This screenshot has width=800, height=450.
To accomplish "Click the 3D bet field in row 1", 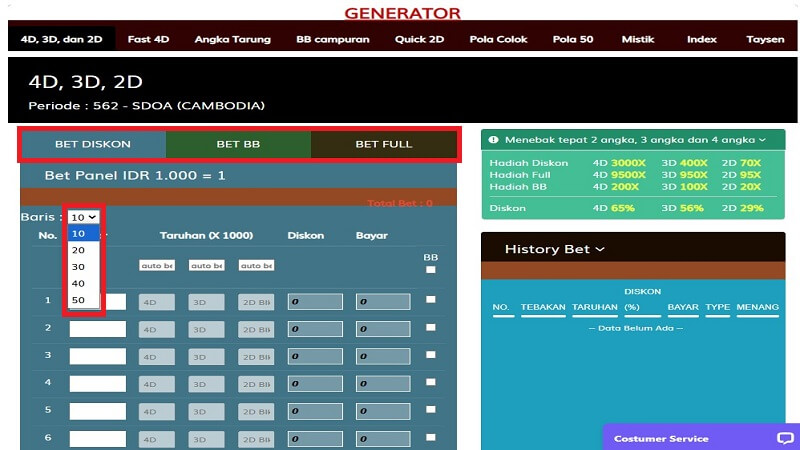I will [206, 302].
